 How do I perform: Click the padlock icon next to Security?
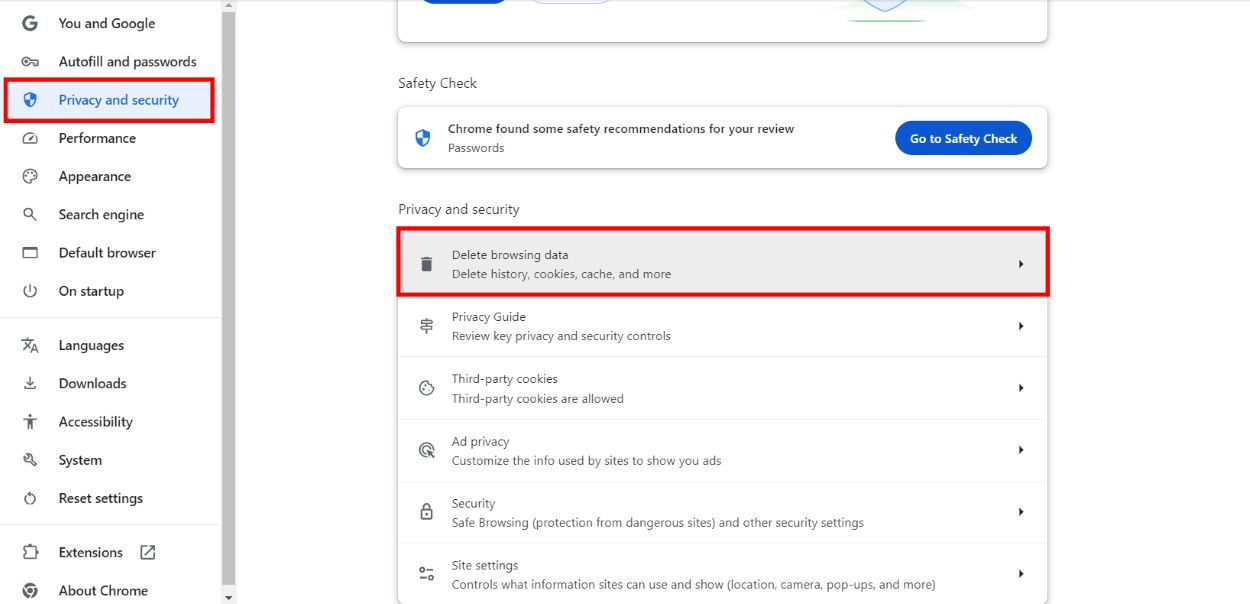tap(426, 512)
